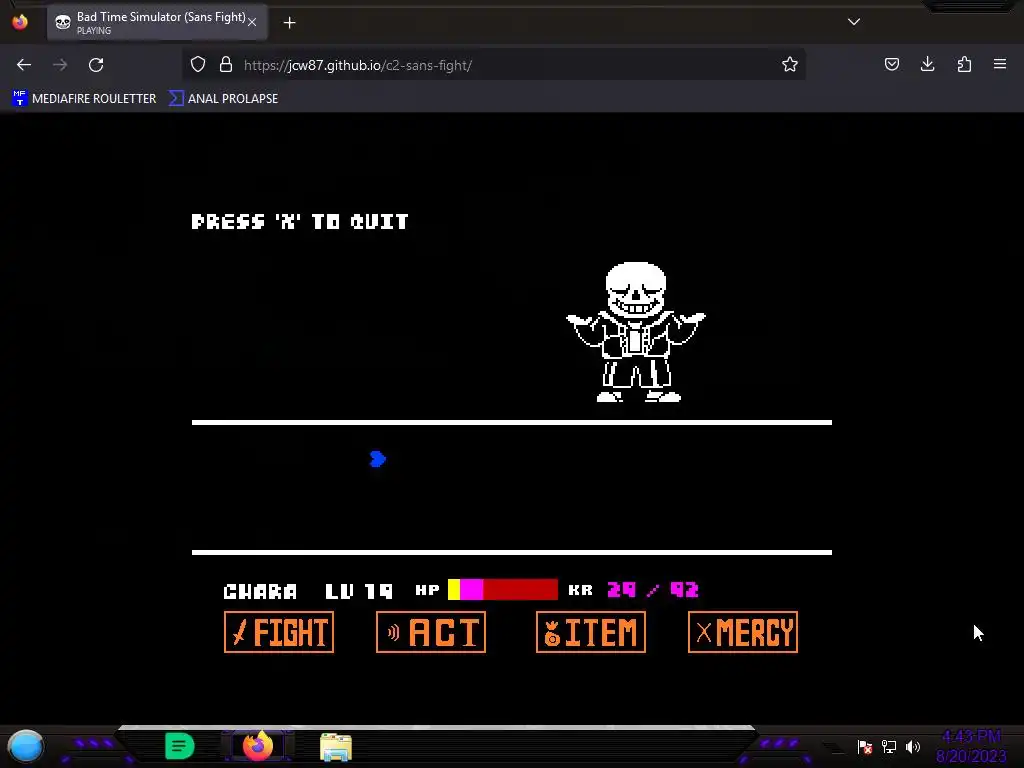Choose the ACT battle button

(x=431, y=632)
